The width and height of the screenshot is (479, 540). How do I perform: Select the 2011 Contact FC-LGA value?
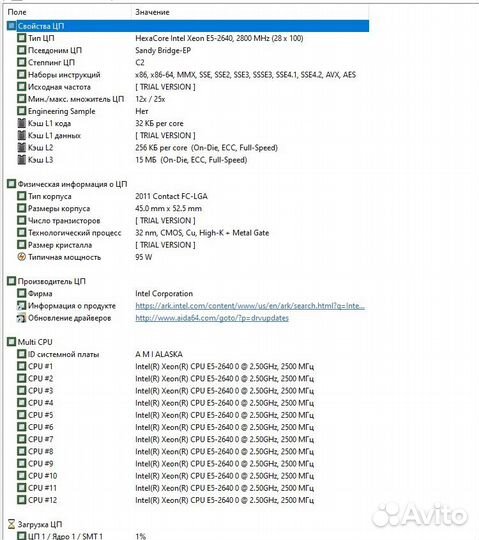[171, 196]
